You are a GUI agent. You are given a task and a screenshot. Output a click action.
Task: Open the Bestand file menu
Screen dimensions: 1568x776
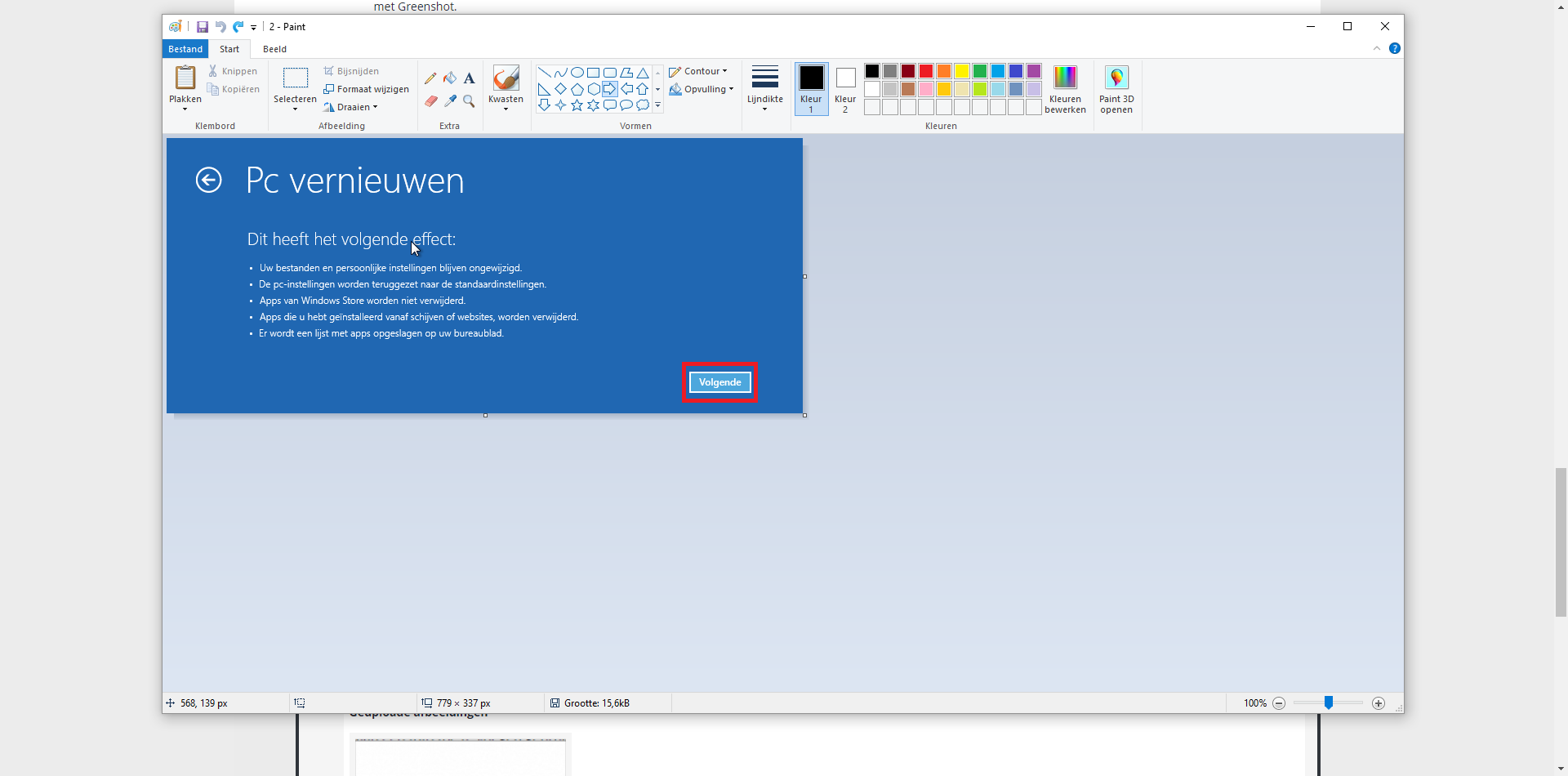coord(185,49)
